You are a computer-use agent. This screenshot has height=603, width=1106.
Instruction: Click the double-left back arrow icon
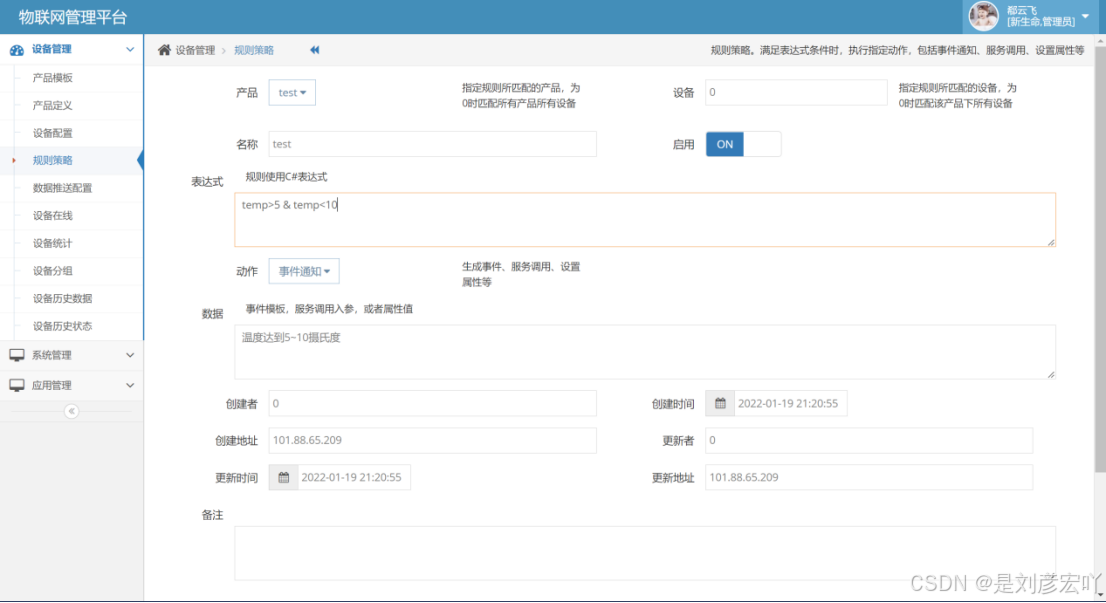(315, 50)
